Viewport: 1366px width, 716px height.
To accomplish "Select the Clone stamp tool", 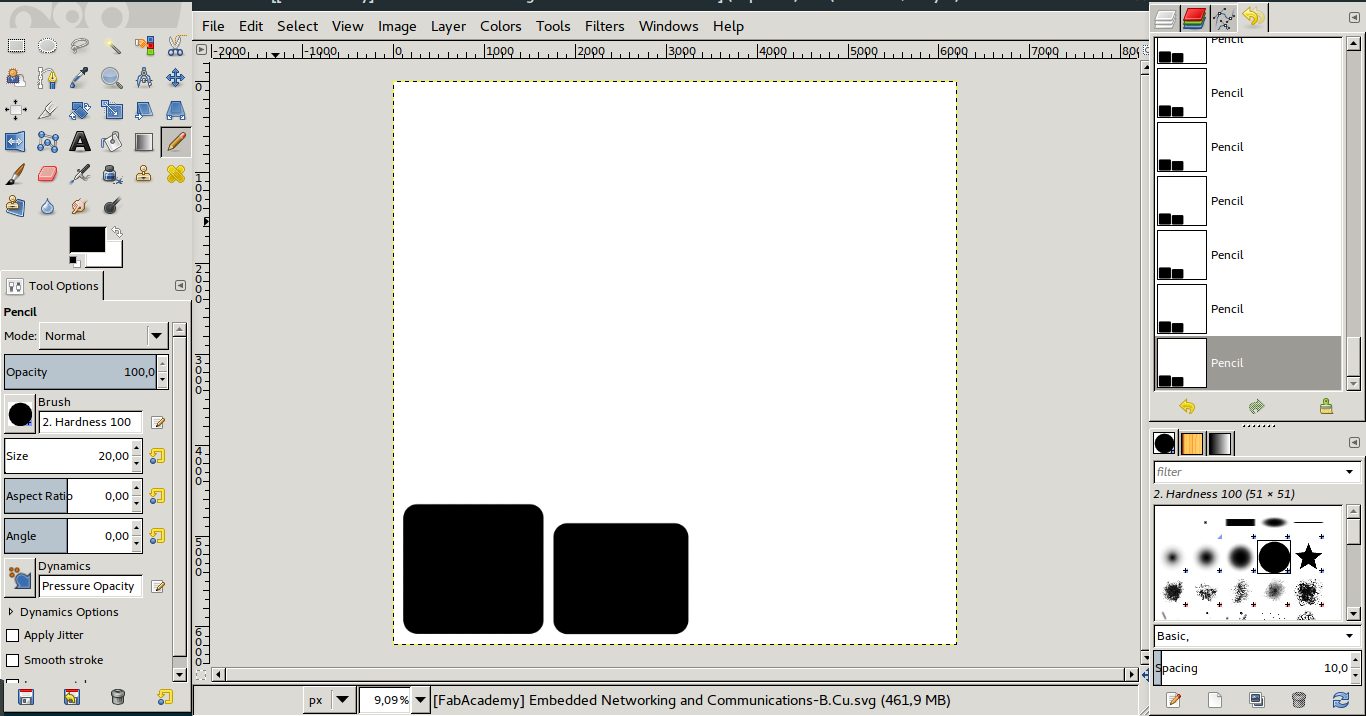I will (144, 174).
